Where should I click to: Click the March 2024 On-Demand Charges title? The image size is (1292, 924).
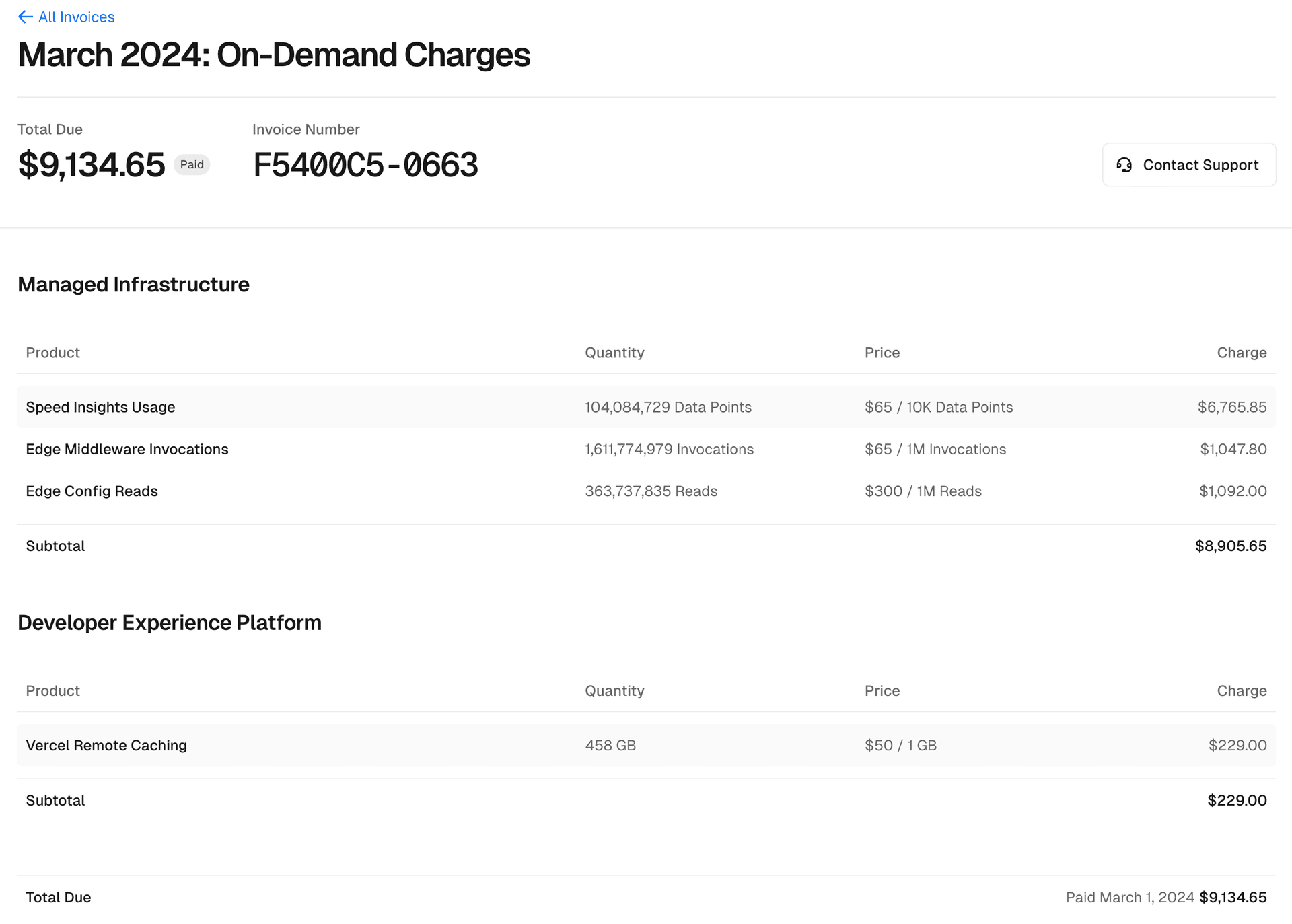(274, 55)
